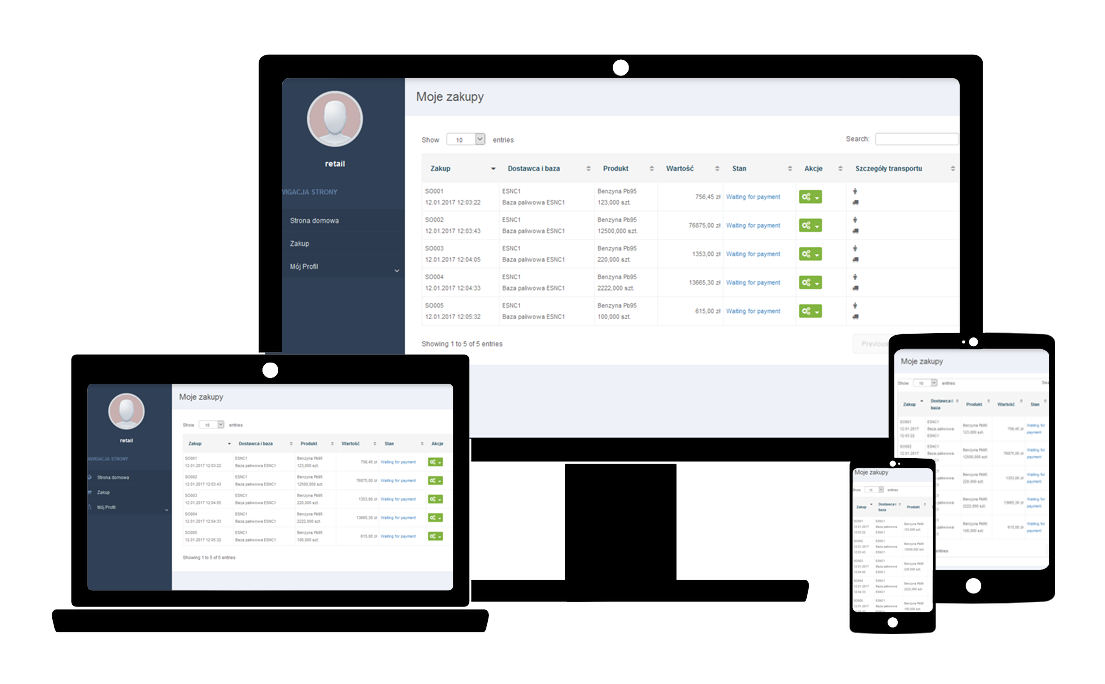1105x684 pixels.
Task: Open green actions dropdown for SO004 on laptop
Action: coord(435,517)
